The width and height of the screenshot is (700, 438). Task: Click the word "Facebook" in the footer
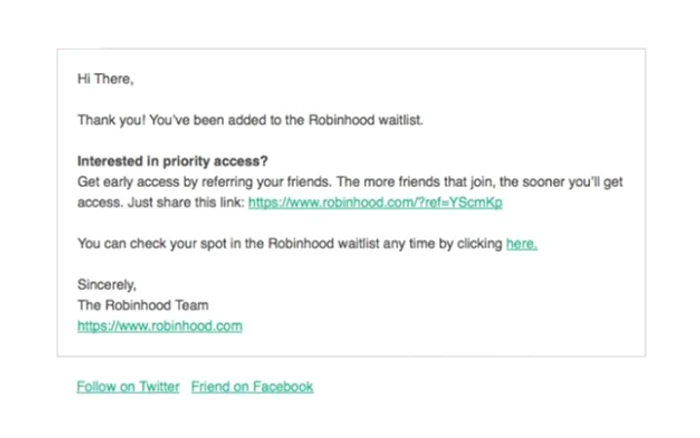(x=283, y=387)
